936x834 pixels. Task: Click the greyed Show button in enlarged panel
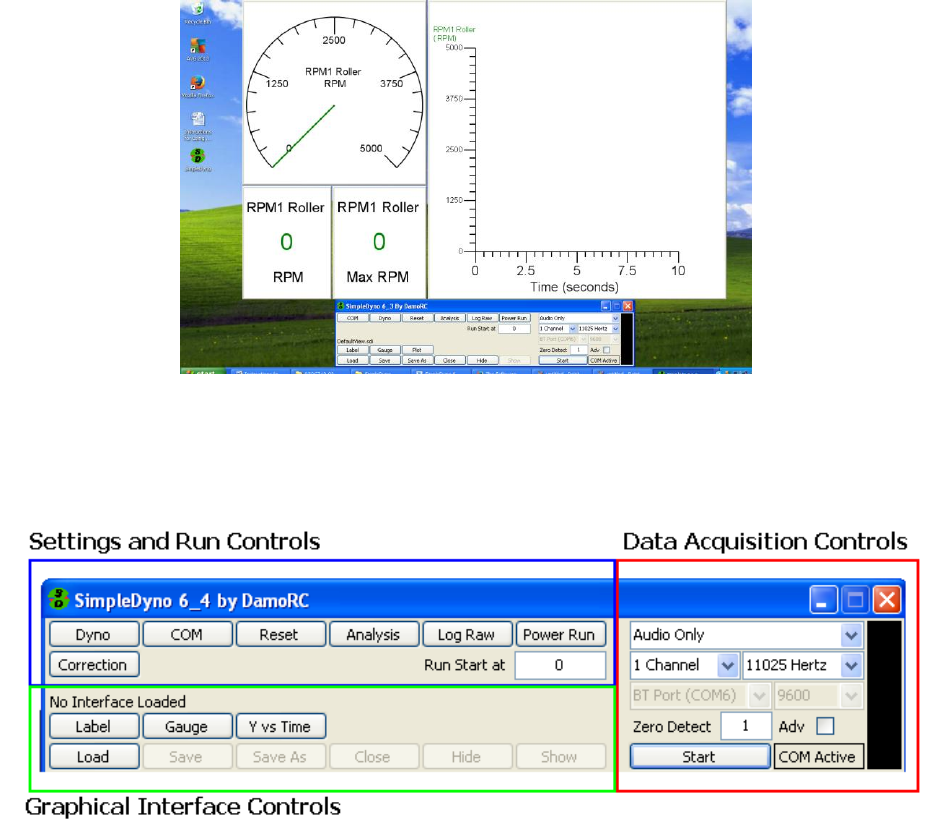click(560, 756)
